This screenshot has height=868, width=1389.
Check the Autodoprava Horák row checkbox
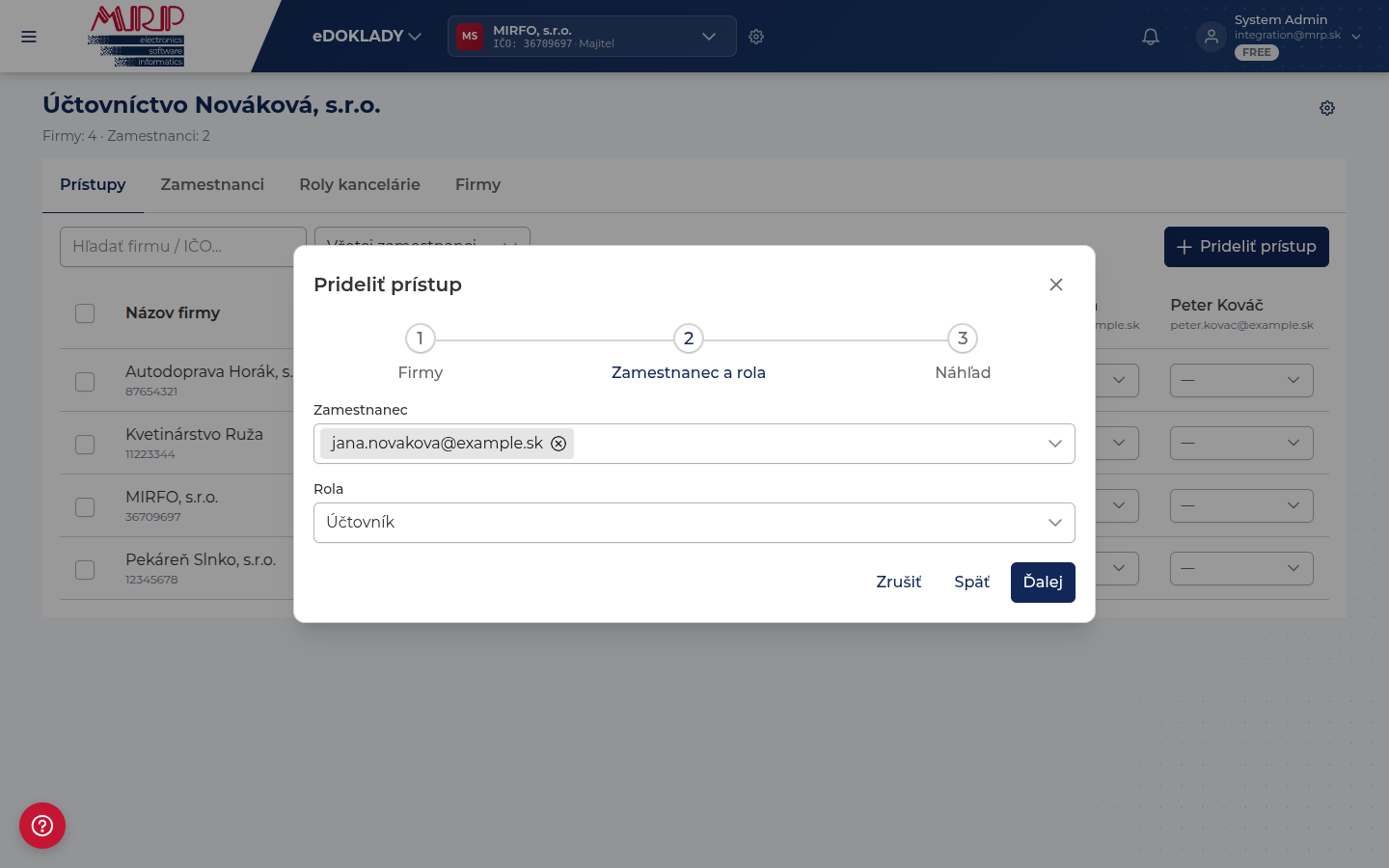pyautogui.click(x=85, y=381)
